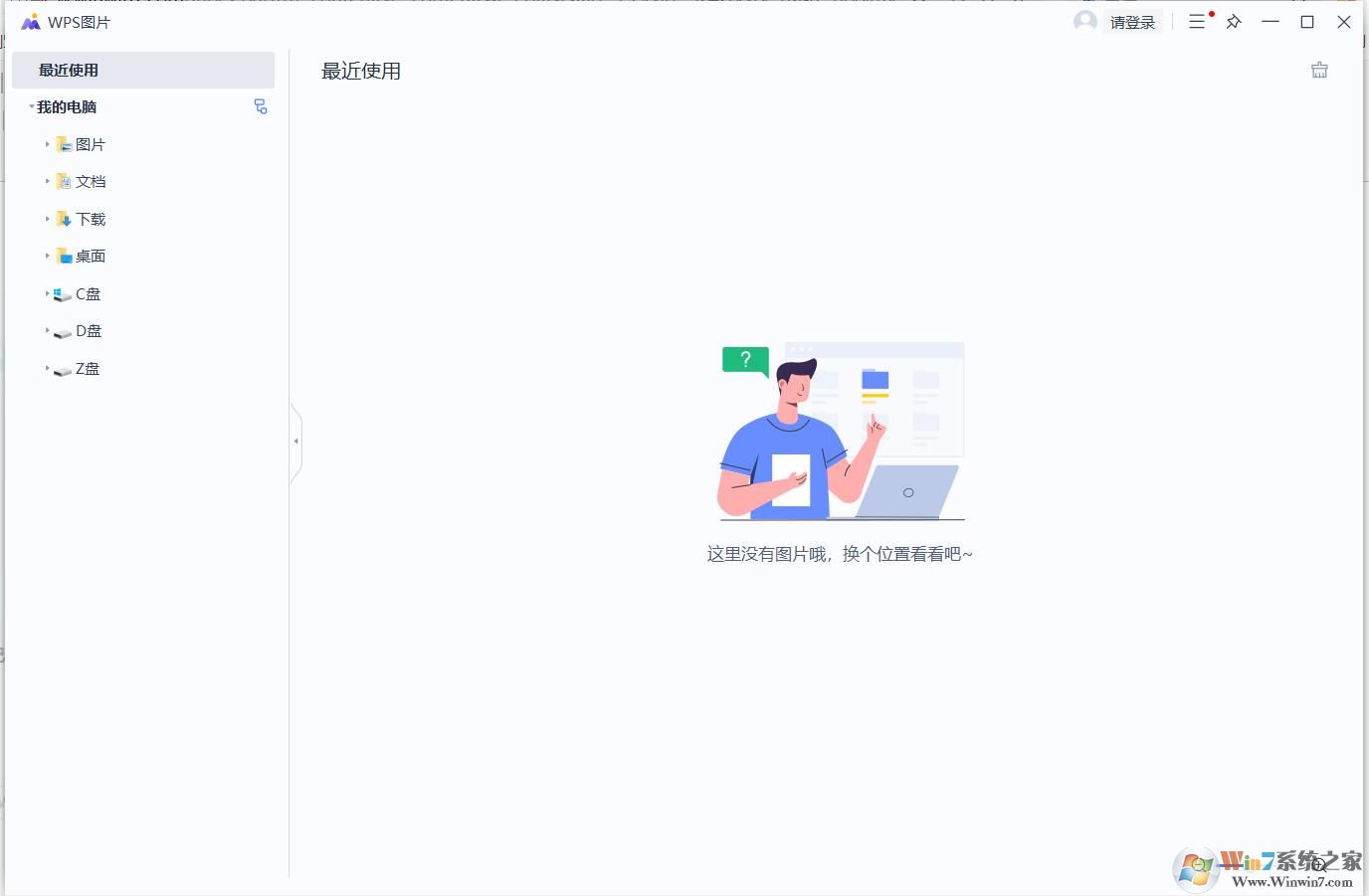
Task: Select Z盘 in the sidebar
Action: point(86,368)
